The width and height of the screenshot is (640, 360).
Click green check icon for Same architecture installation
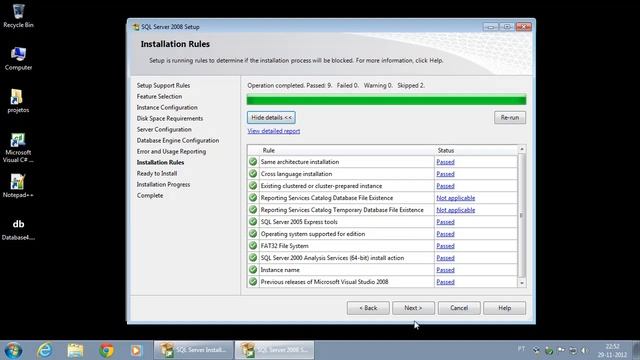coord(253,162)
